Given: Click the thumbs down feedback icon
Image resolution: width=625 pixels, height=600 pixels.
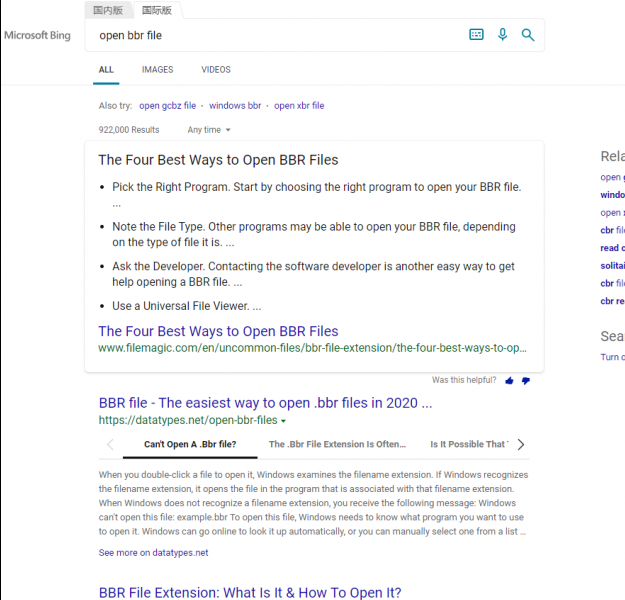Looking at the screenshot, I should [526, 381].
